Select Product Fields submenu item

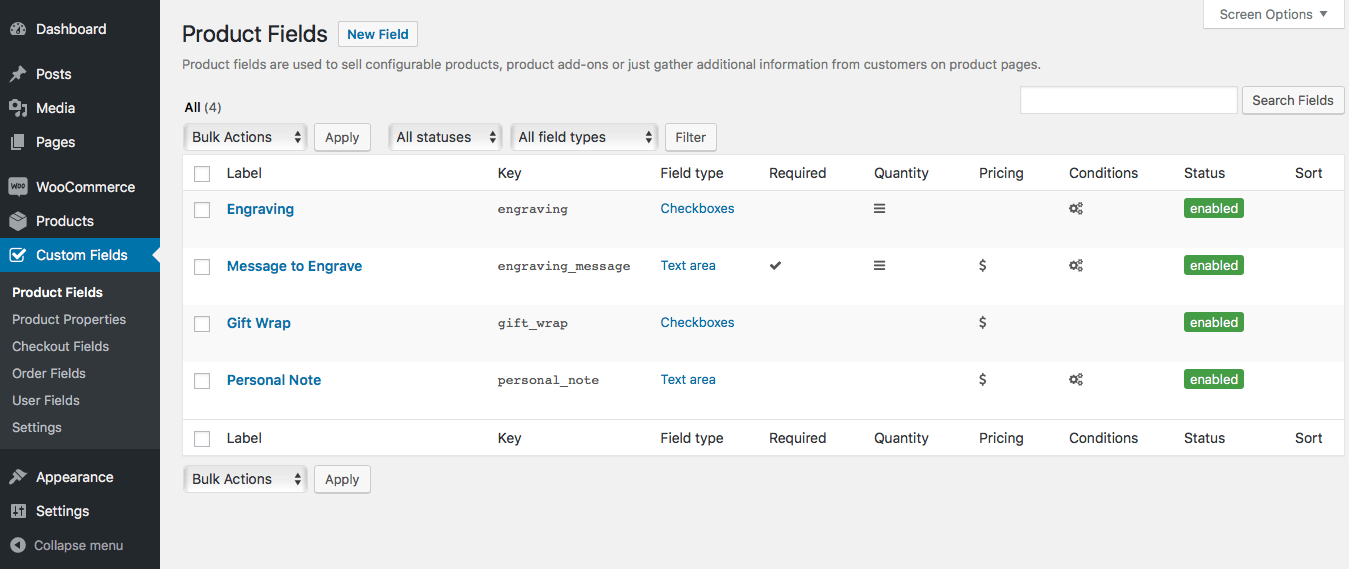57,292
